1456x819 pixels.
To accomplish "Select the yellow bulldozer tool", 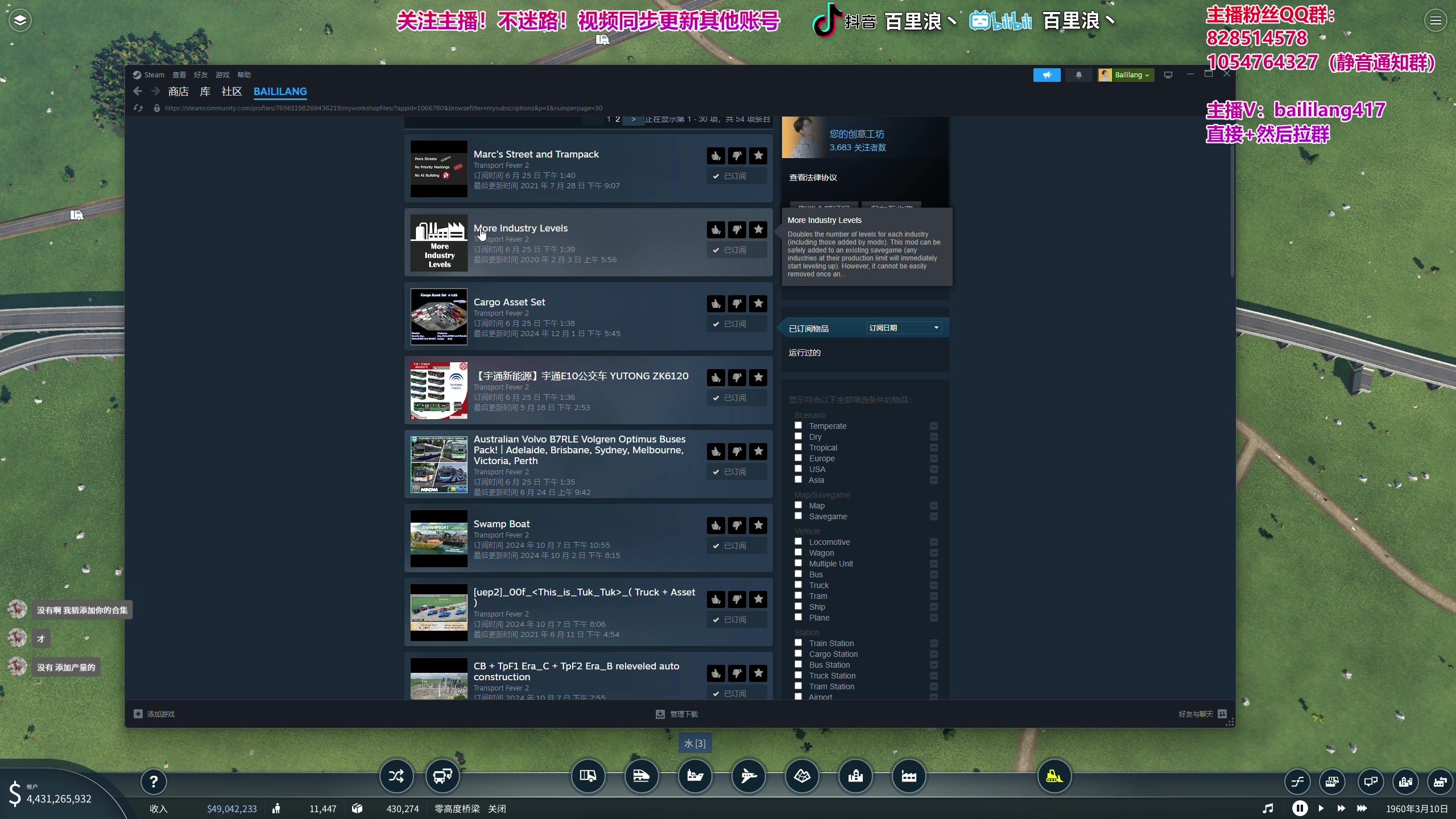I will pyautogui.click(x=1054, y=776).
